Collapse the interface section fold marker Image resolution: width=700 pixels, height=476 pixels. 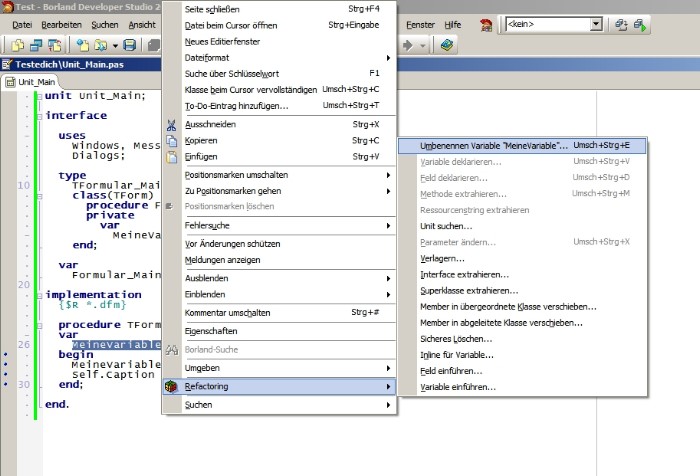click(x=40, y=116)
